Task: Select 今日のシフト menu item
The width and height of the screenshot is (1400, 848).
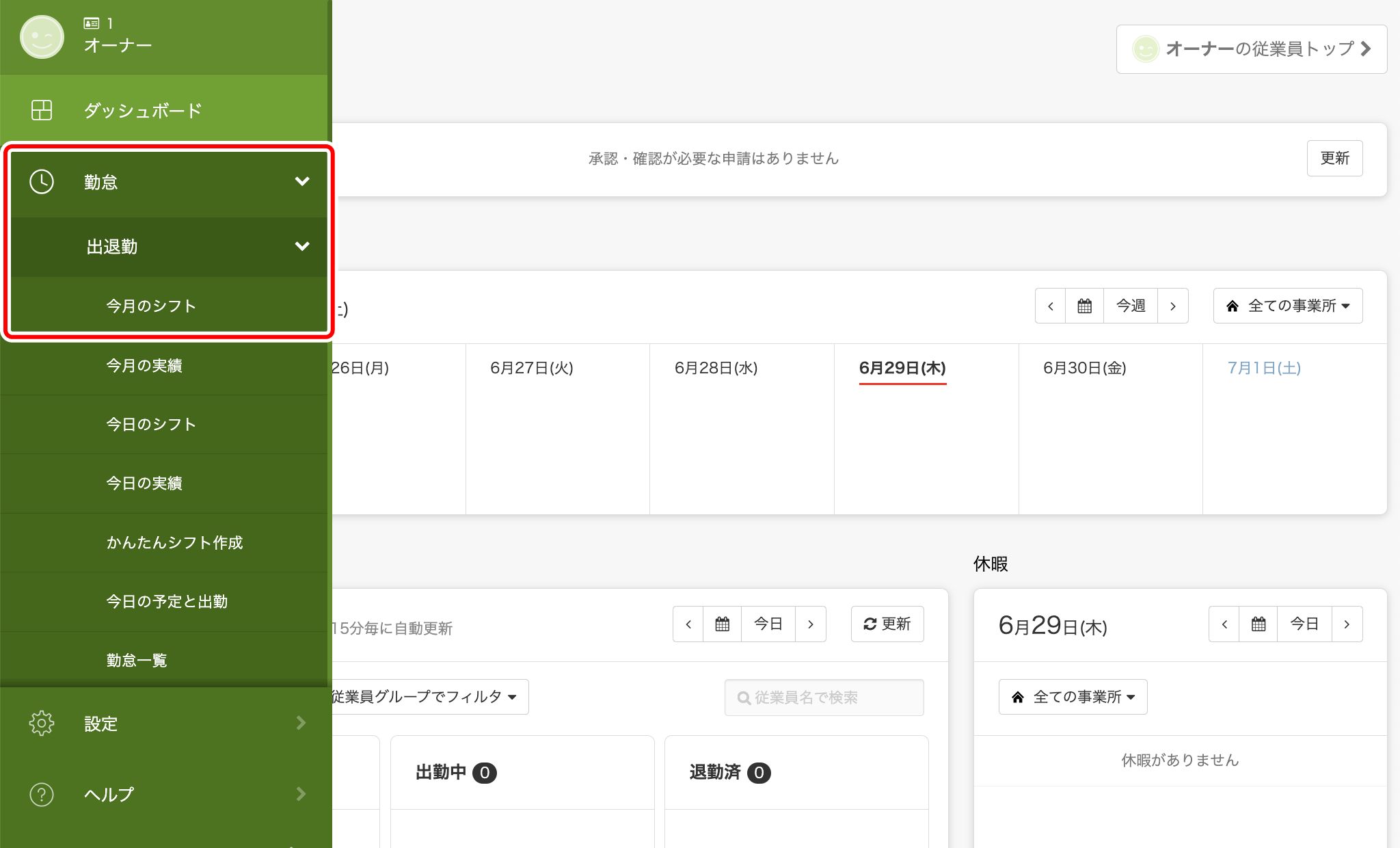Action: 164,424
